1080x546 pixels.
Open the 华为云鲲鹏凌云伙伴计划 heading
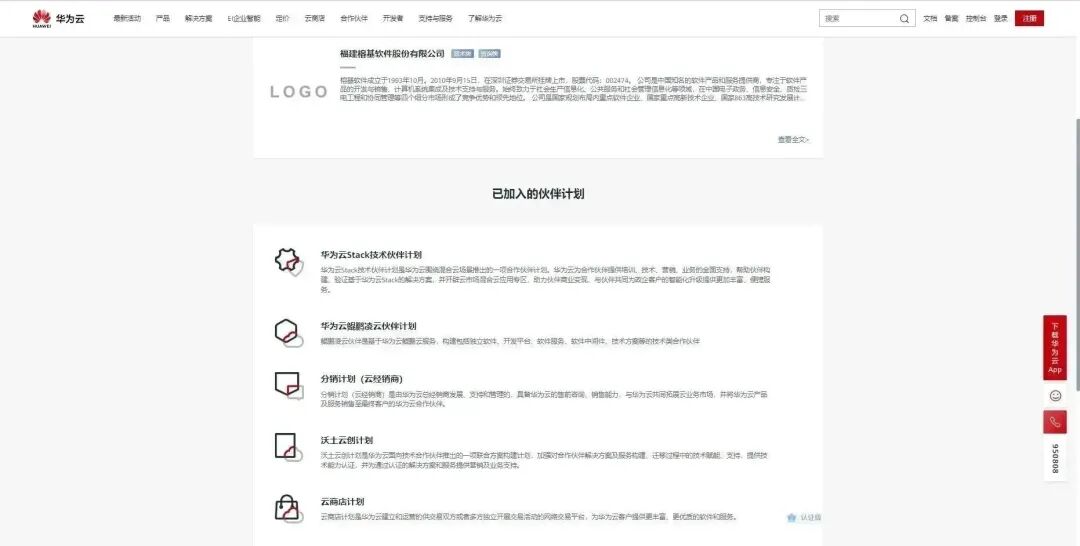point(368,326)
